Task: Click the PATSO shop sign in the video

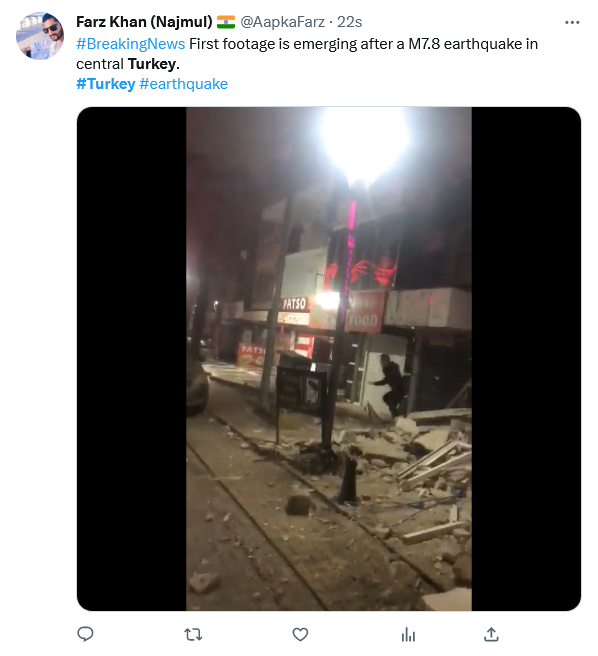Action: pos(294,304)
